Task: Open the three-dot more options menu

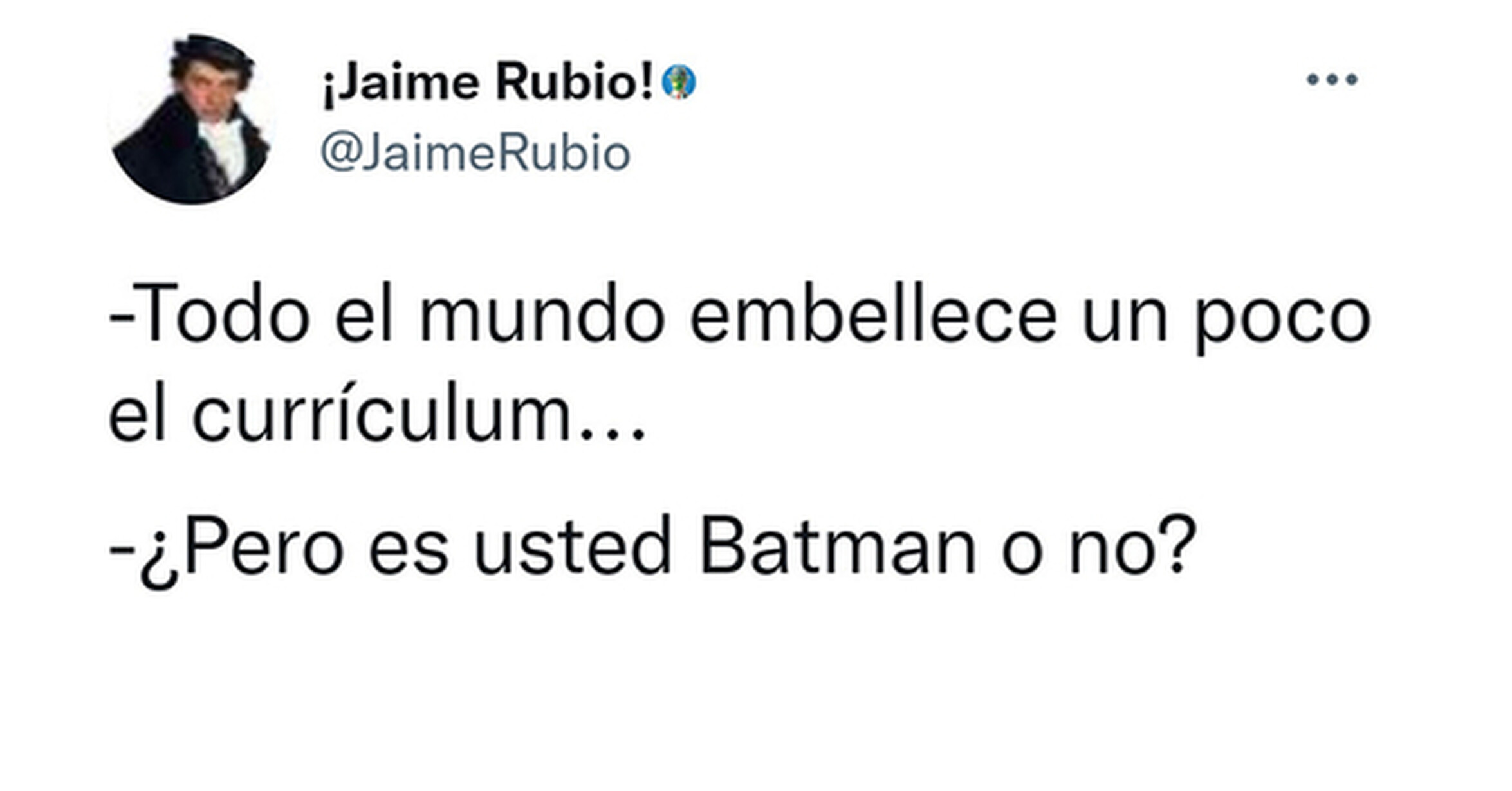Action: pyautogui.click(x=1332, y=80)
